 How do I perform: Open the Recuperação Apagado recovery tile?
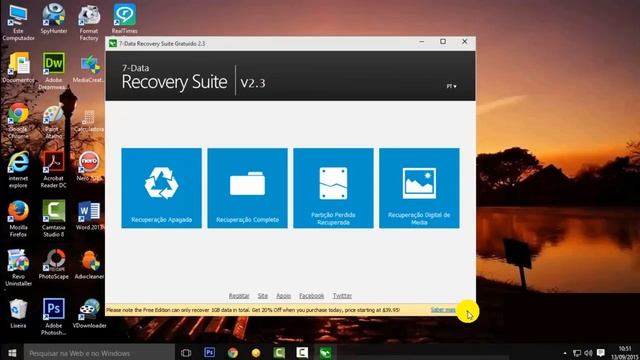tap(161, 188)
